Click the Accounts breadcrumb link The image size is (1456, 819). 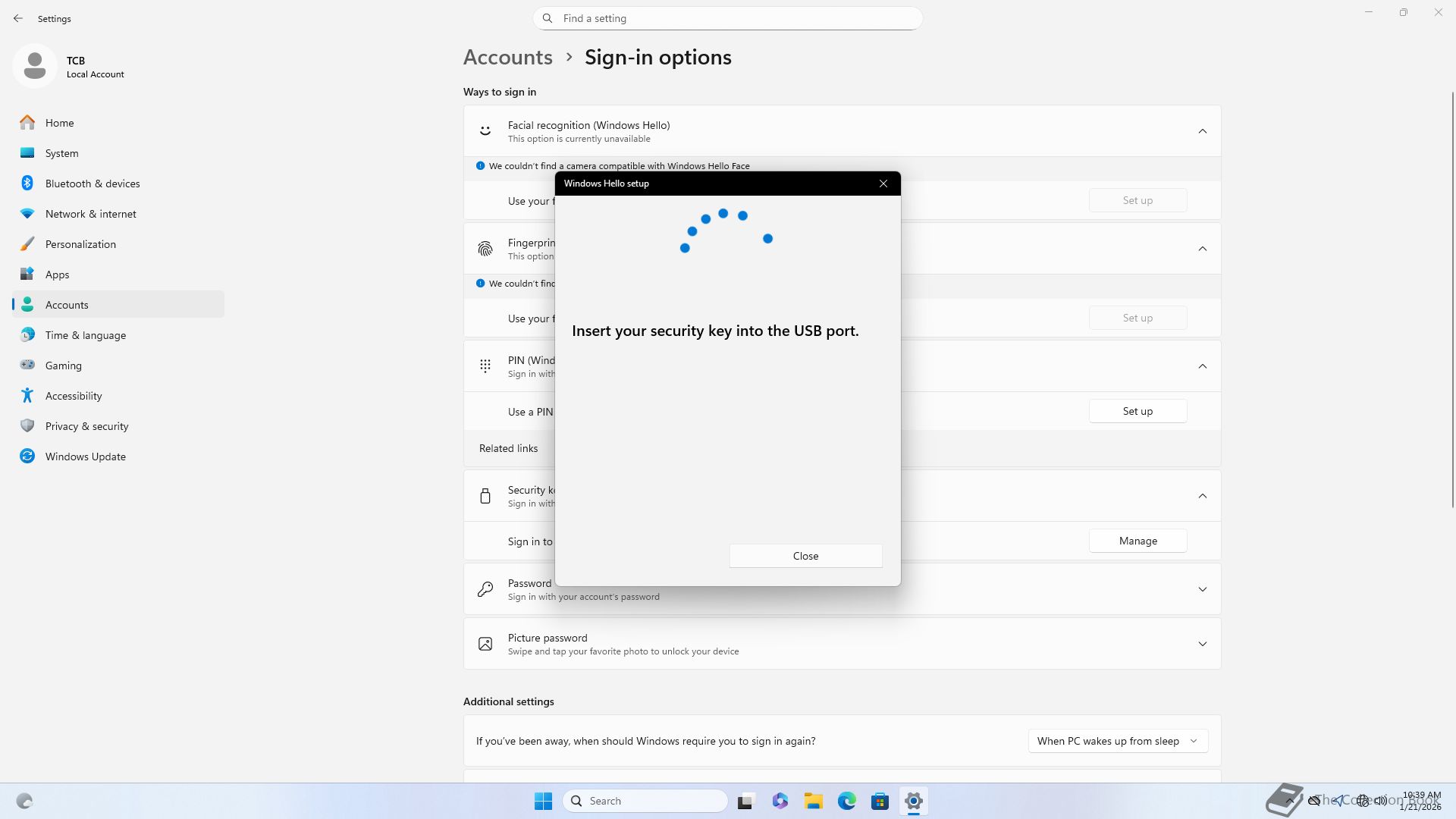pos(507,58)
